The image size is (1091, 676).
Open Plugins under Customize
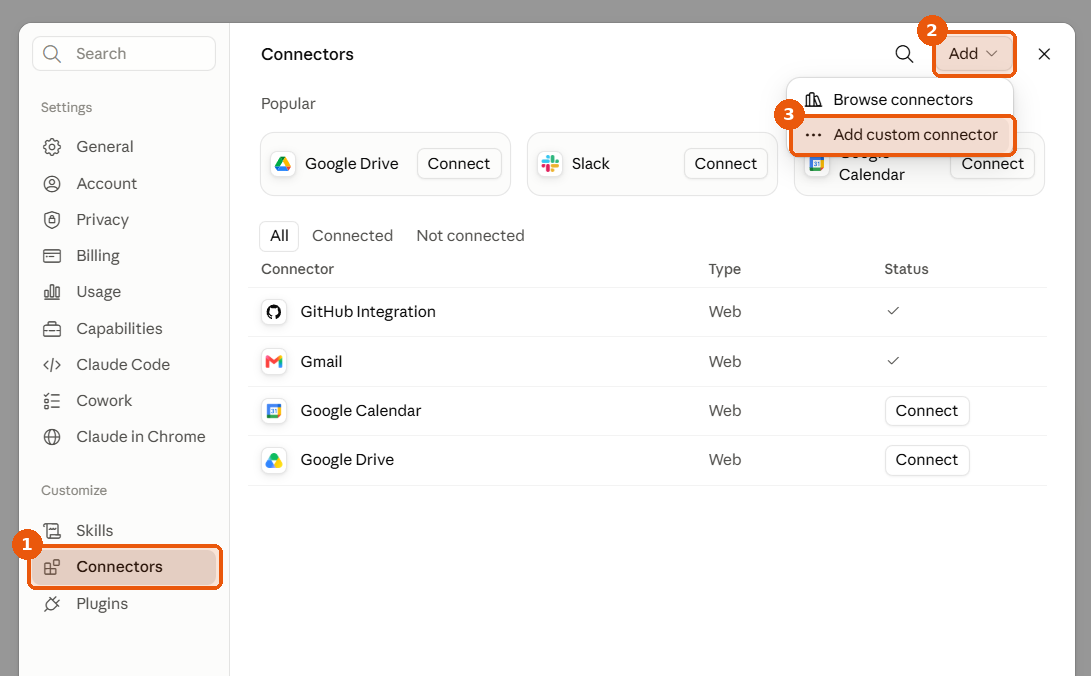(x=124, y=604)
